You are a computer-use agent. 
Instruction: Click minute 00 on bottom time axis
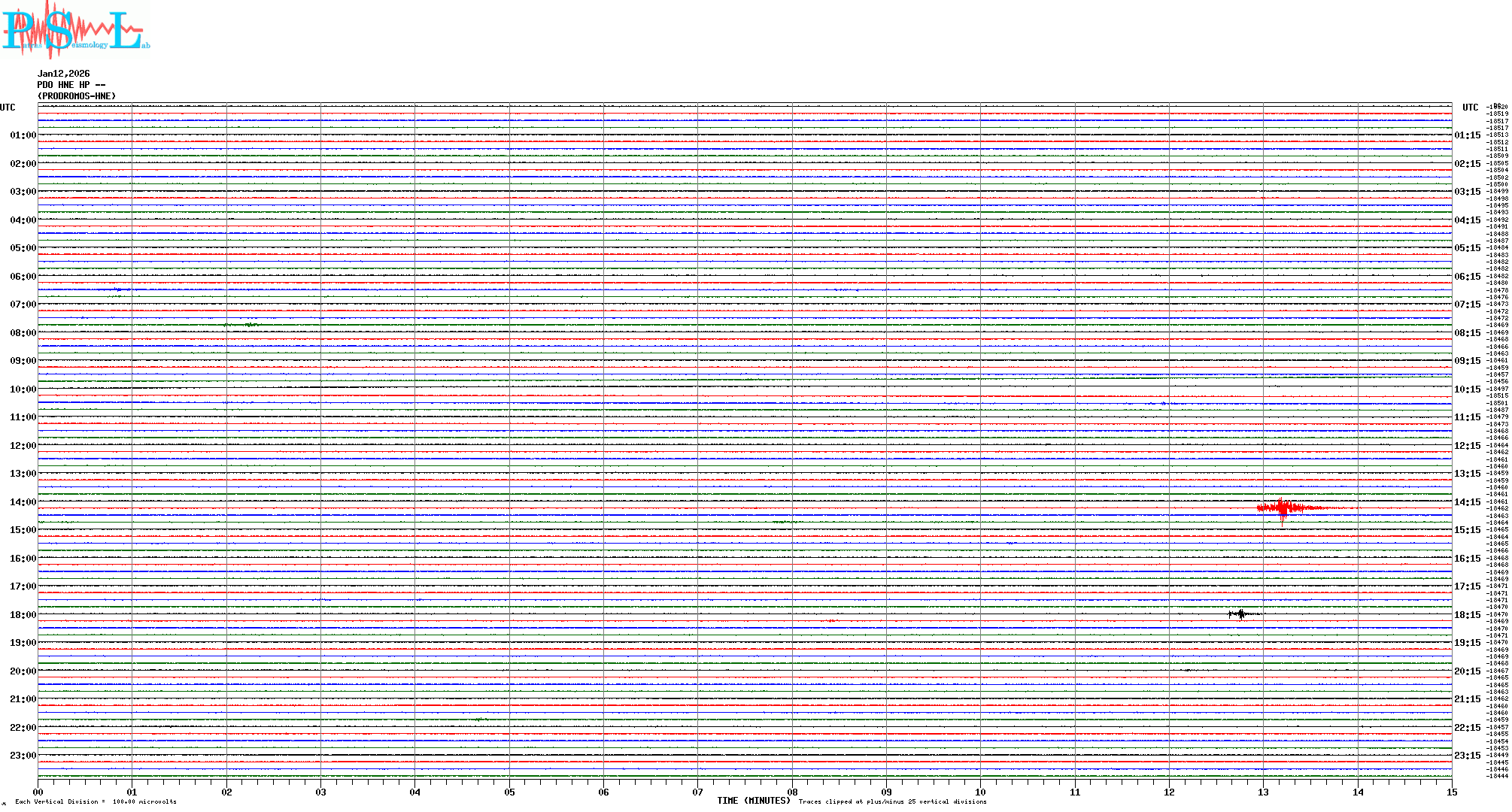(x=38, y=792)
